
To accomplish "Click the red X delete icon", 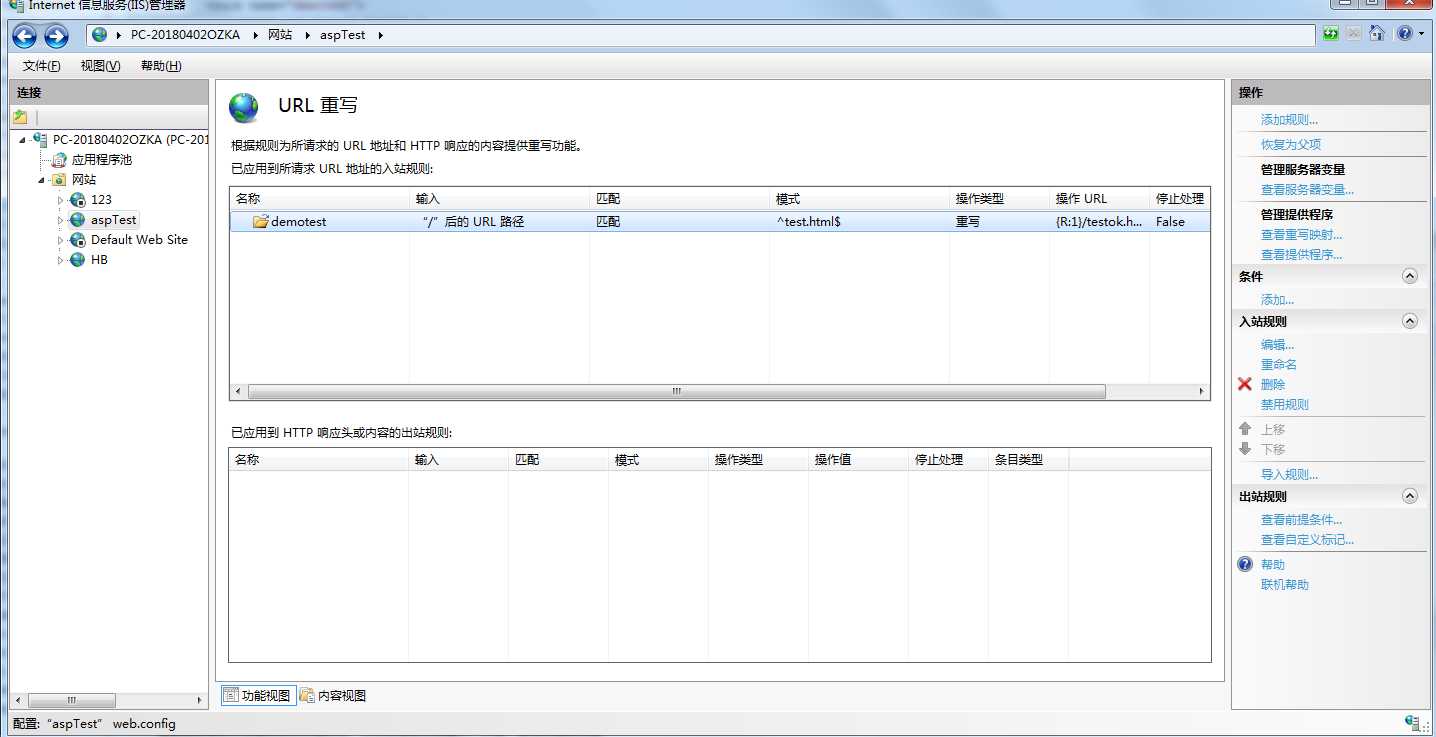I will coord(1245,384).
